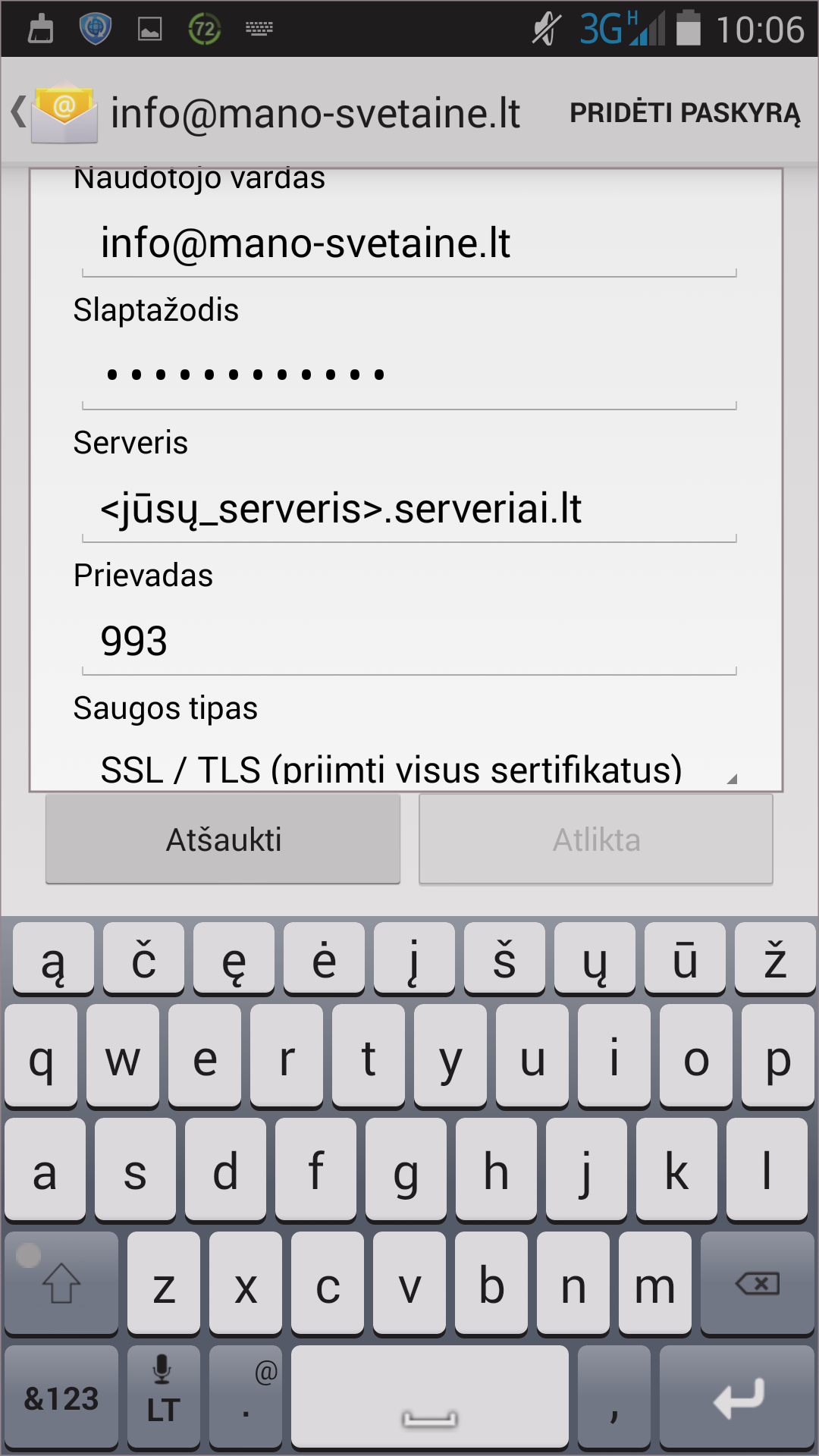The image size is (819, 1456).
Task: Focus the Slaptažodis password field
Action: point(409,375)
